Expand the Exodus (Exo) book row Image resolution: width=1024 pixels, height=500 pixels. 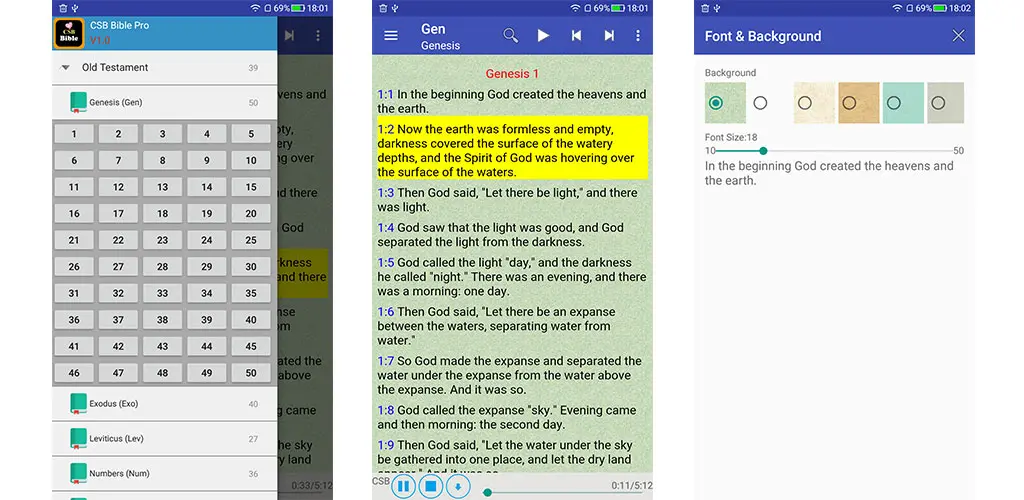(x=165, y=404)
